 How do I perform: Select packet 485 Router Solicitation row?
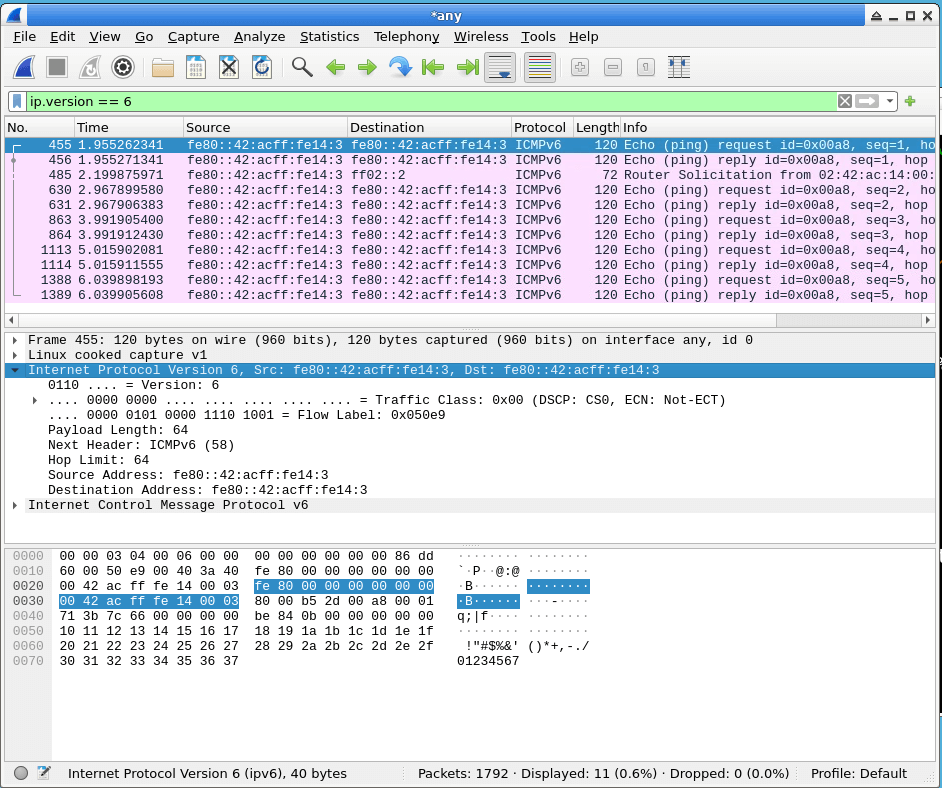pos(470,175)
